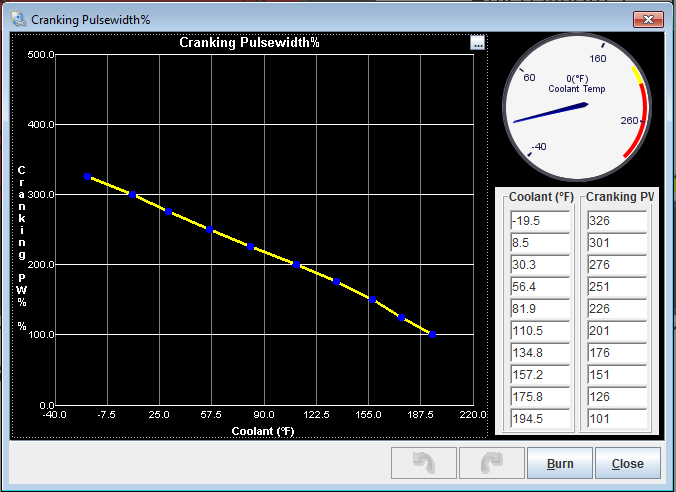Click the coolant field showing 56.4
The height and width of the screenshot is (492, 676).
coord(538,286)
